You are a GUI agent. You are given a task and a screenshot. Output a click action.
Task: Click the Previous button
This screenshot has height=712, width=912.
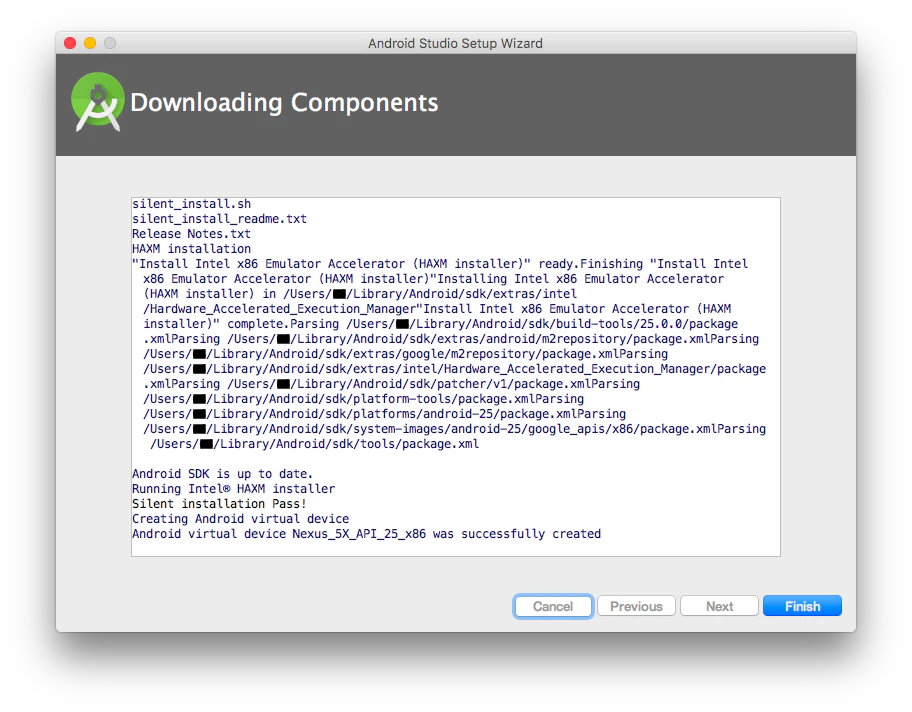click(x=636, y=606)
